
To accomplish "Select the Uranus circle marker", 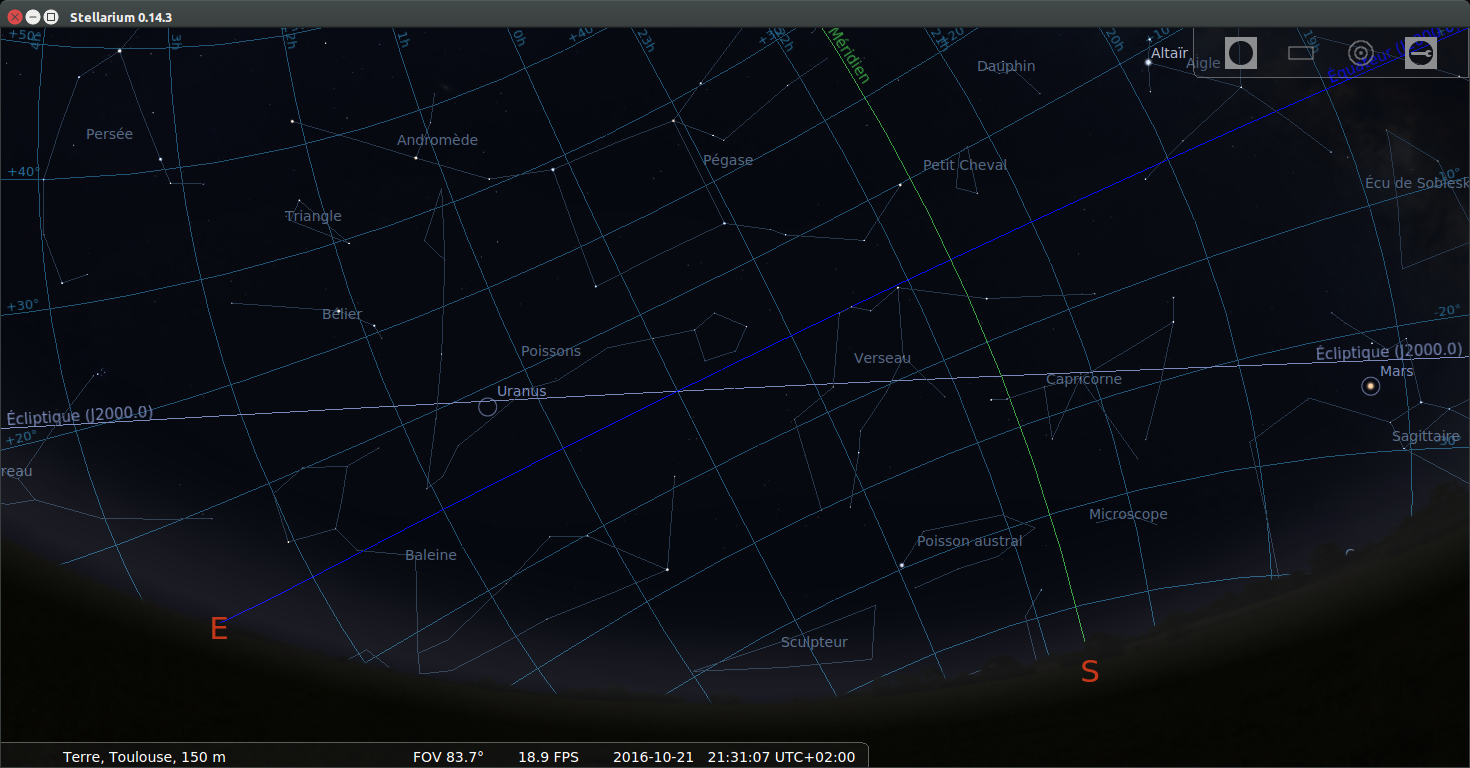I will pos(487,407).
